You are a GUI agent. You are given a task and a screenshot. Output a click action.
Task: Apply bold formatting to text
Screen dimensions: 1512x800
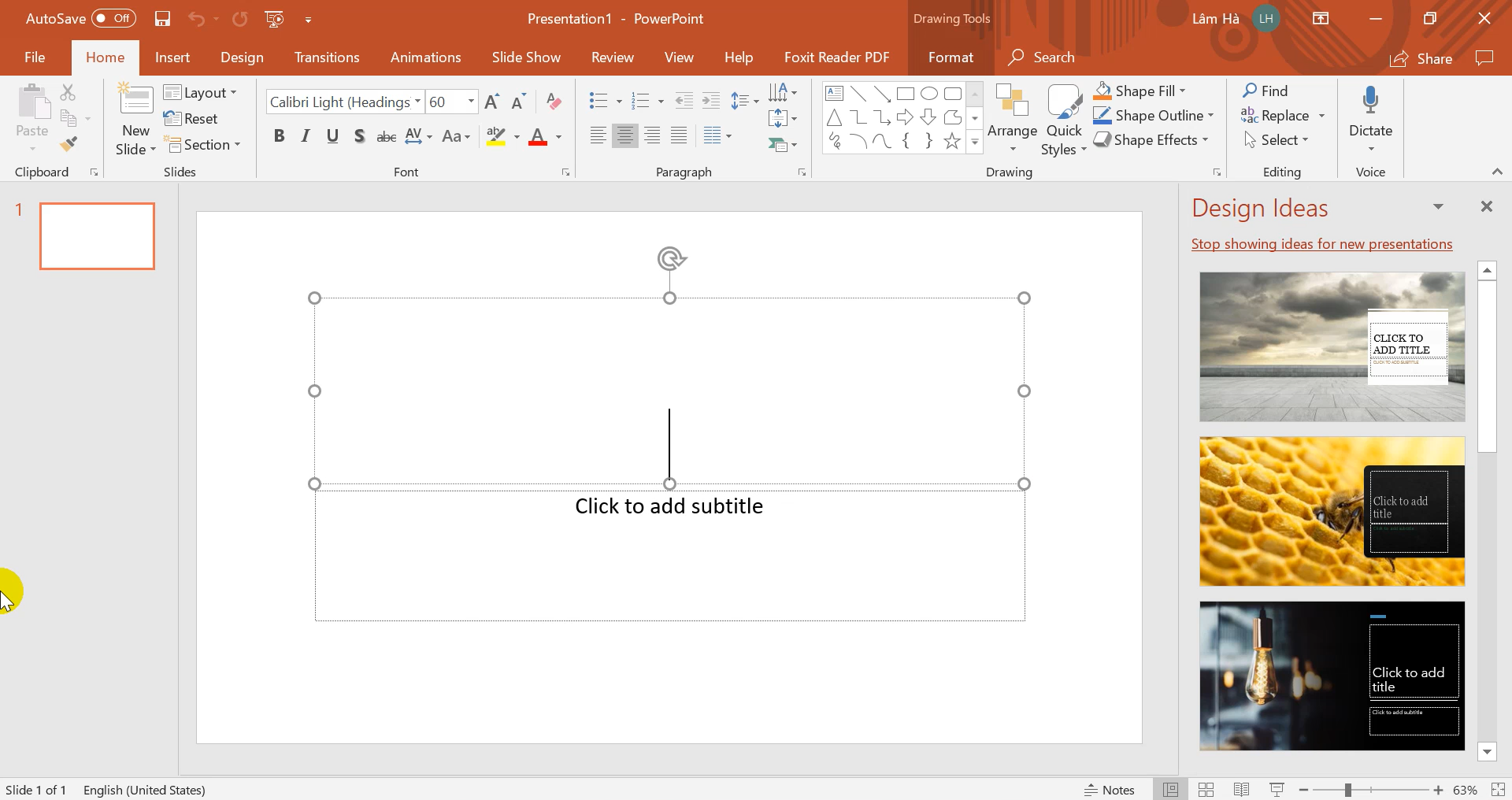279,135
